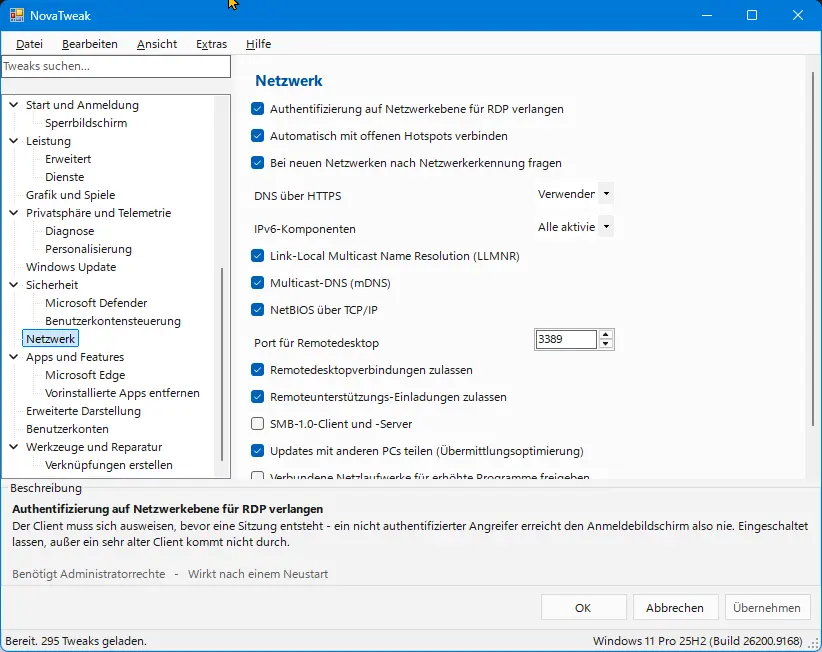Select Diagnose under Privatsphäre

[x=70, y=231]
